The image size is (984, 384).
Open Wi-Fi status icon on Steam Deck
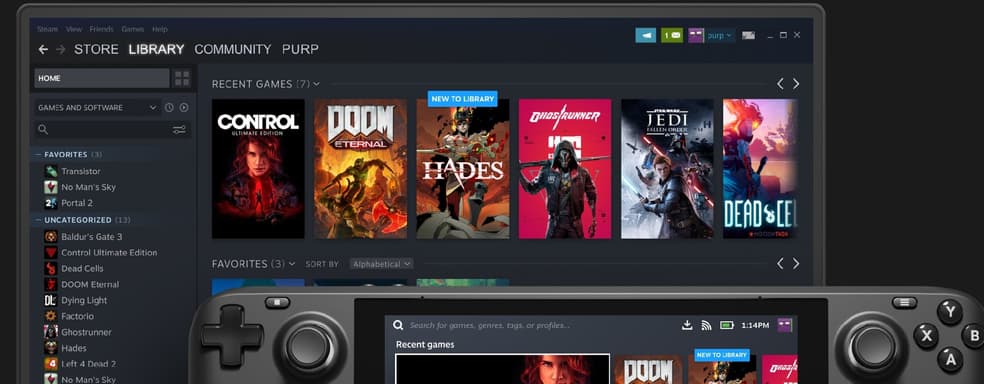(x=706, y=325)
